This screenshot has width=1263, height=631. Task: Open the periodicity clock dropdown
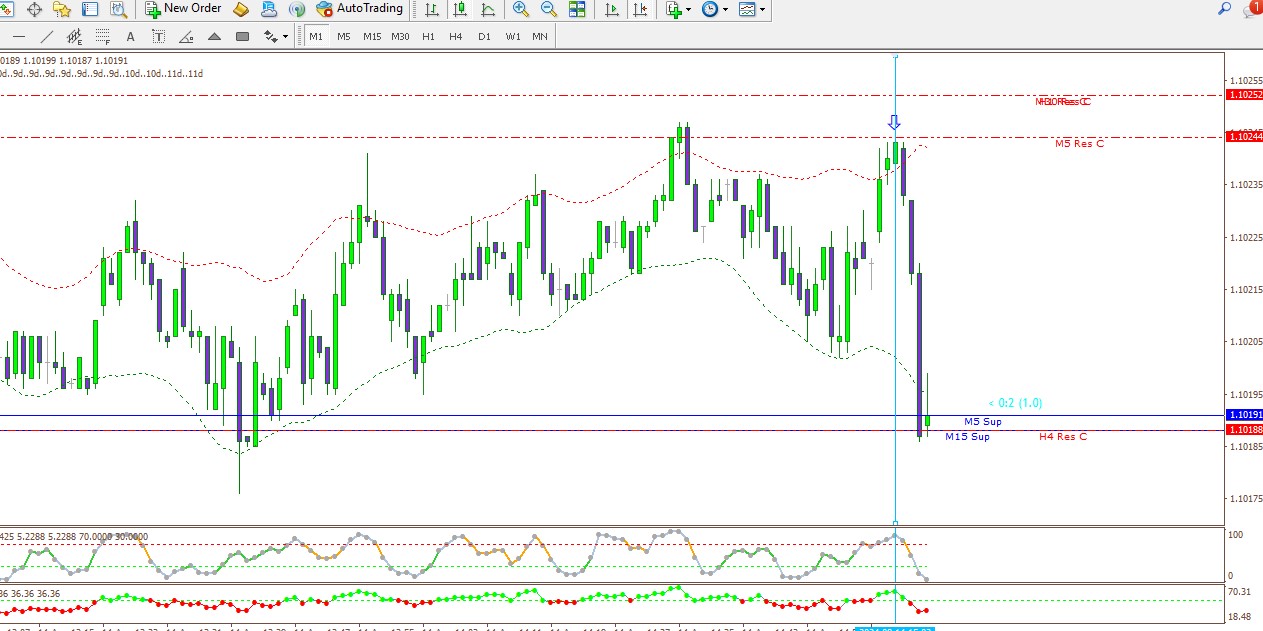coord(714,9)
